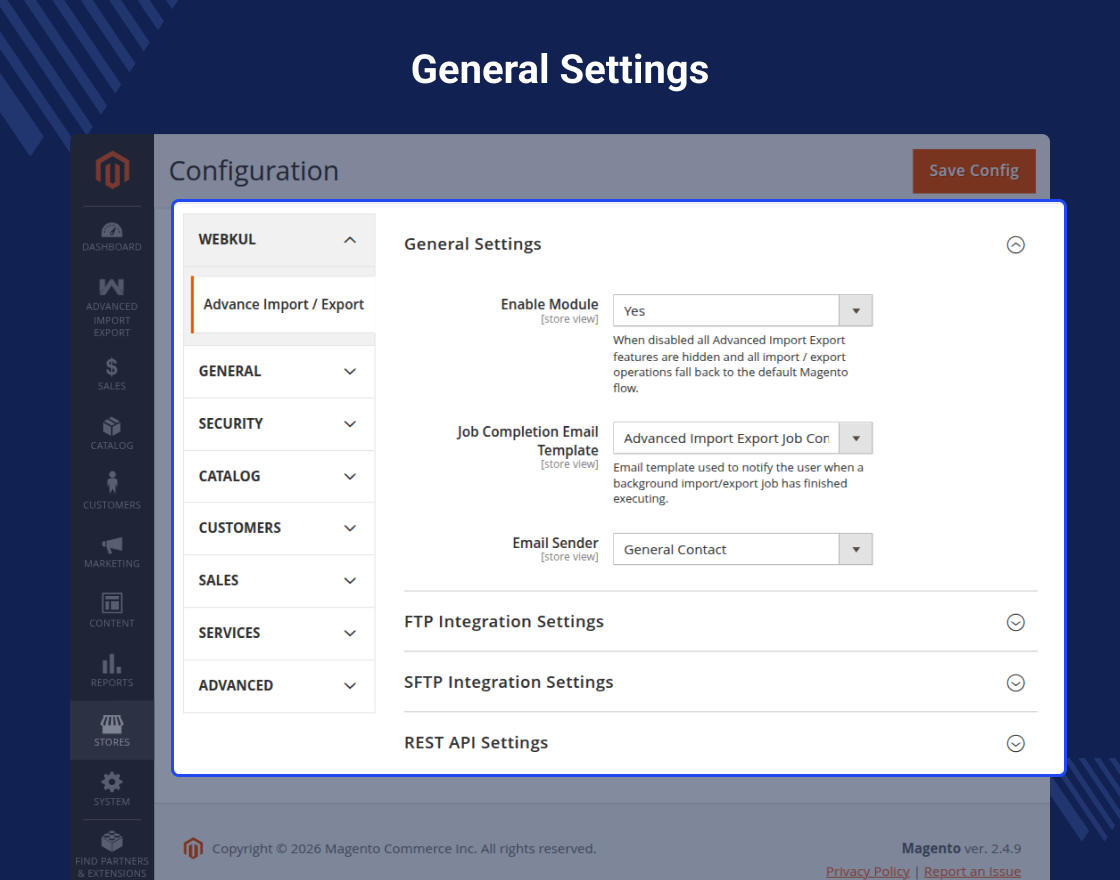
Task: Expand the SERVICES config tab
Action: point(279,634)
